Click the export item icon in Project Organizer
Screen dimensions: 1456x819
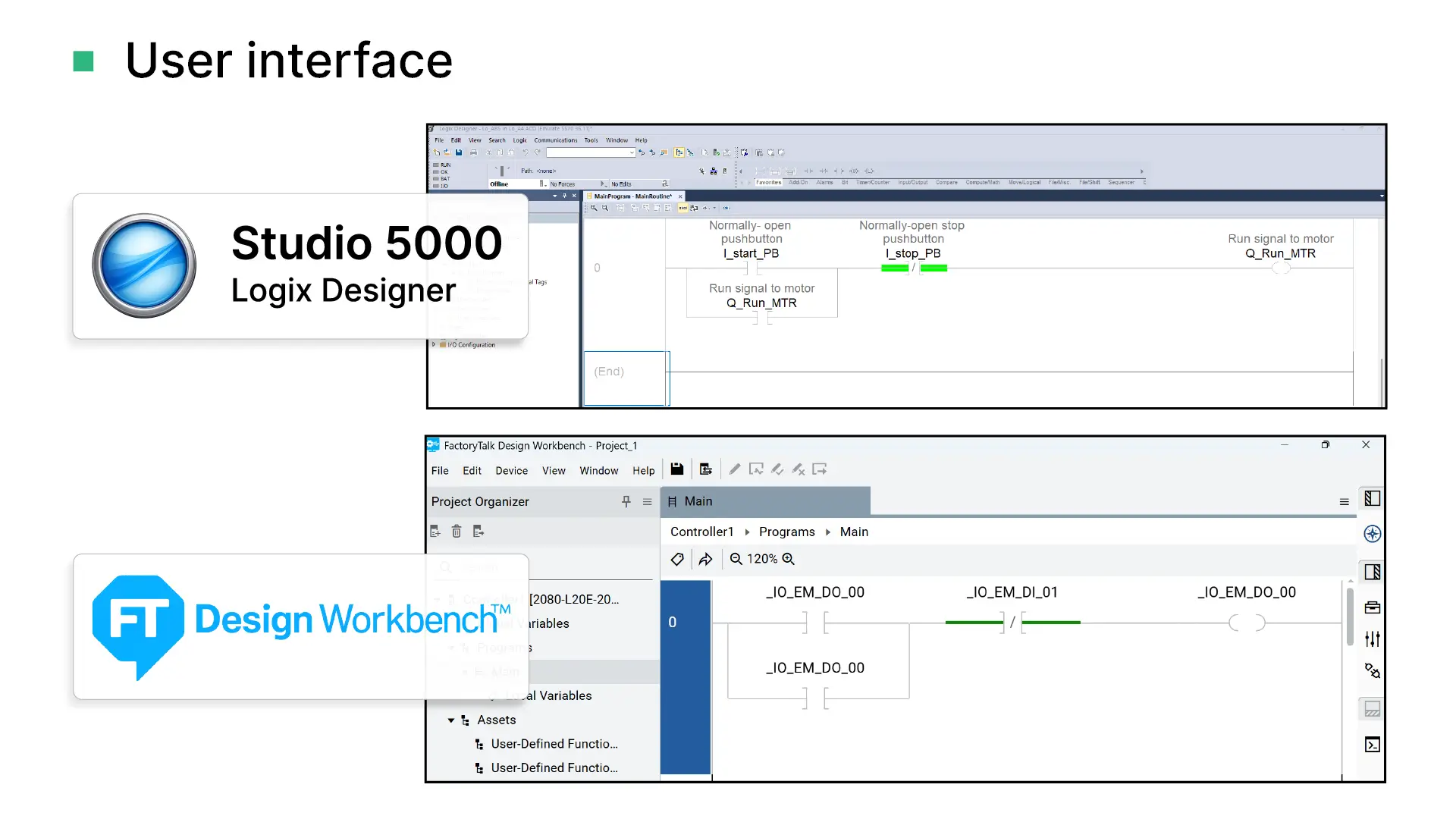(479, 532)
